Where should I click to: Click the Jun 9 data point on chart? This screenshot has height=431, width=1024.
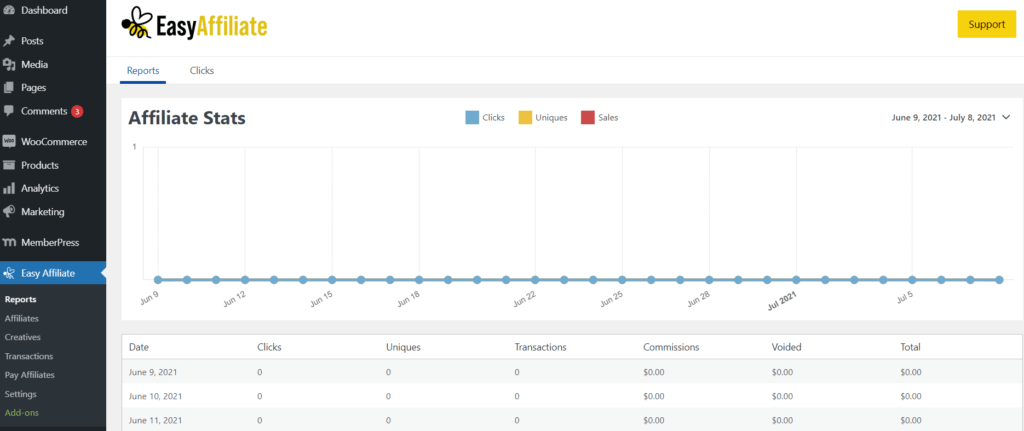tap(157, 280)
